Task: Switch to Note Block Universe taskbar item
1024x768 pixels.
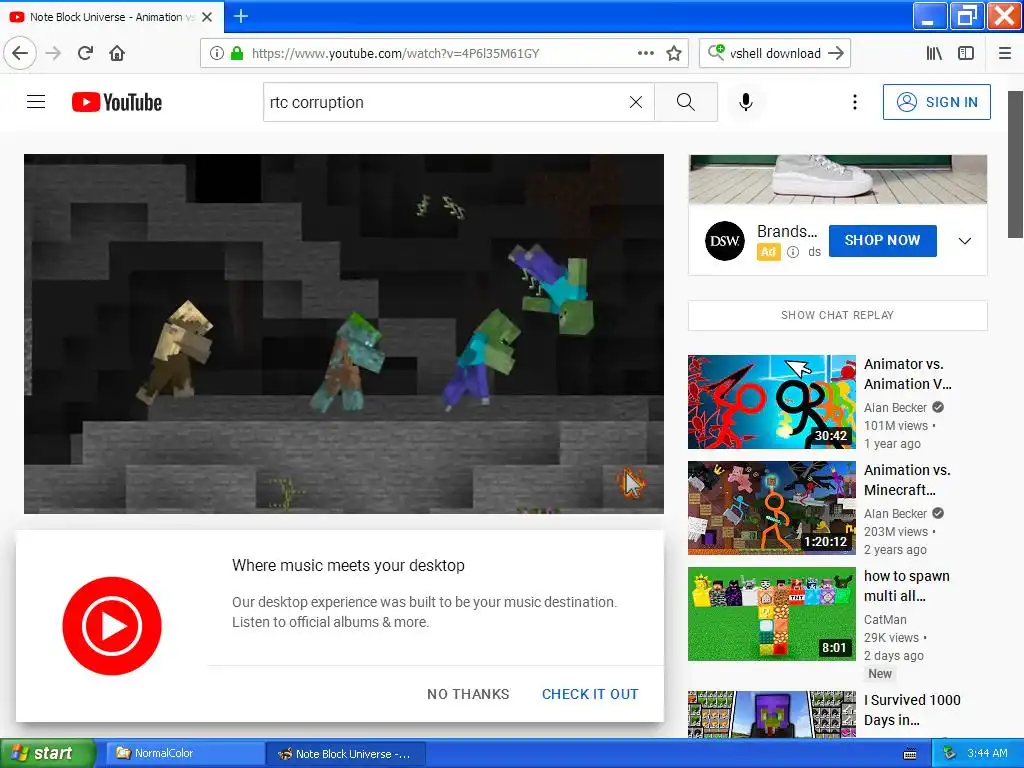Action: pos(346,753)
